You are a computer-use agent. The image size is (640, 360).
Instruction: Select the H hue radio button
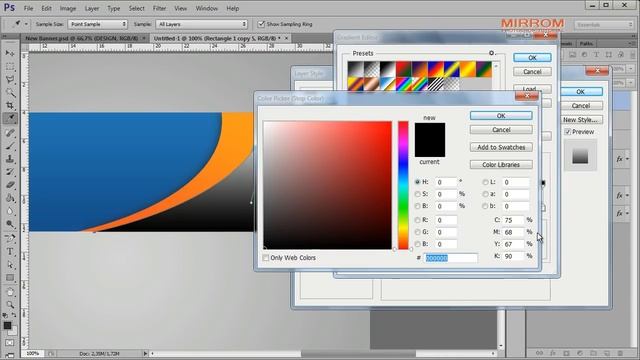pos(417,182)
